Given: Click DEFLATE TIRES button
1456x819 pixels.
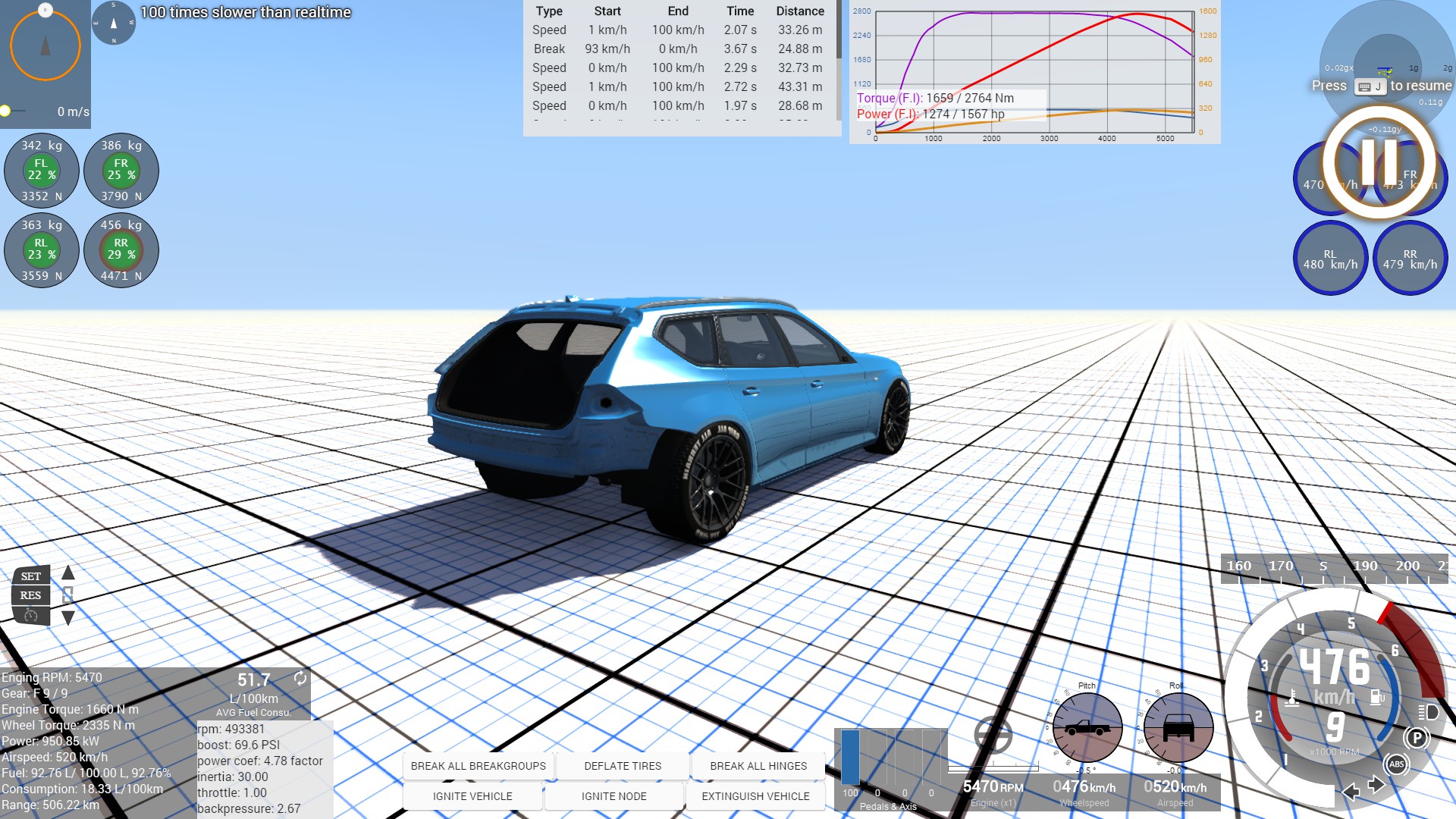Looking at the screenshot, I should tap(623, 766).
